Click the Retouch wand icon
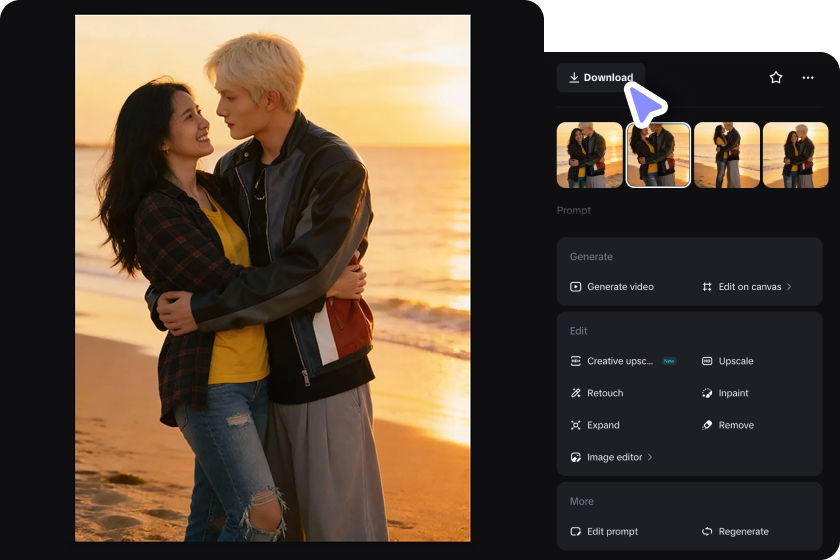This screenshot has width=840, height=560. [x=575, y=393]
